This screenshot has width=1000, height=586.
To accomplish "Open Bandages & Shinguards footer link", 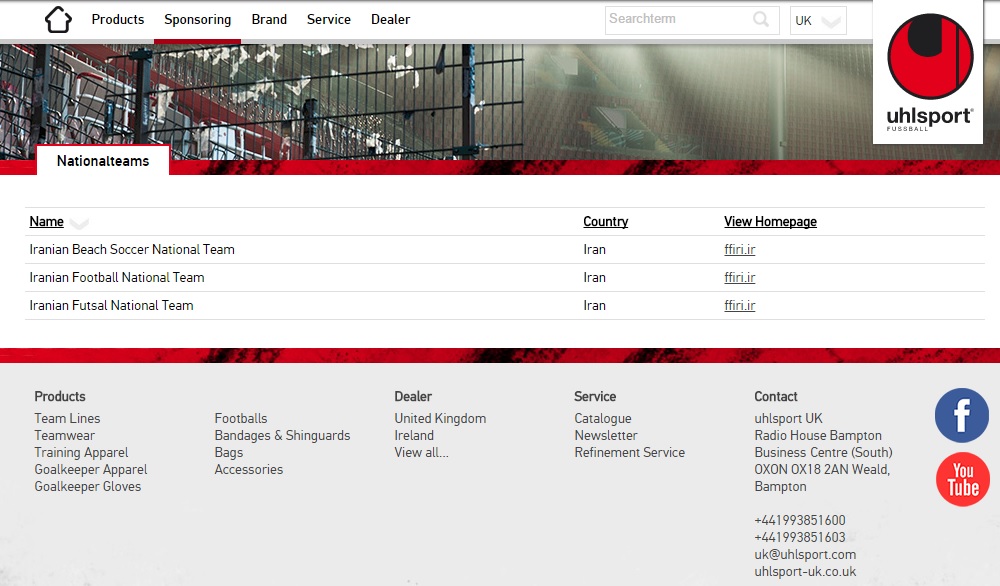I will pos(282,436).
